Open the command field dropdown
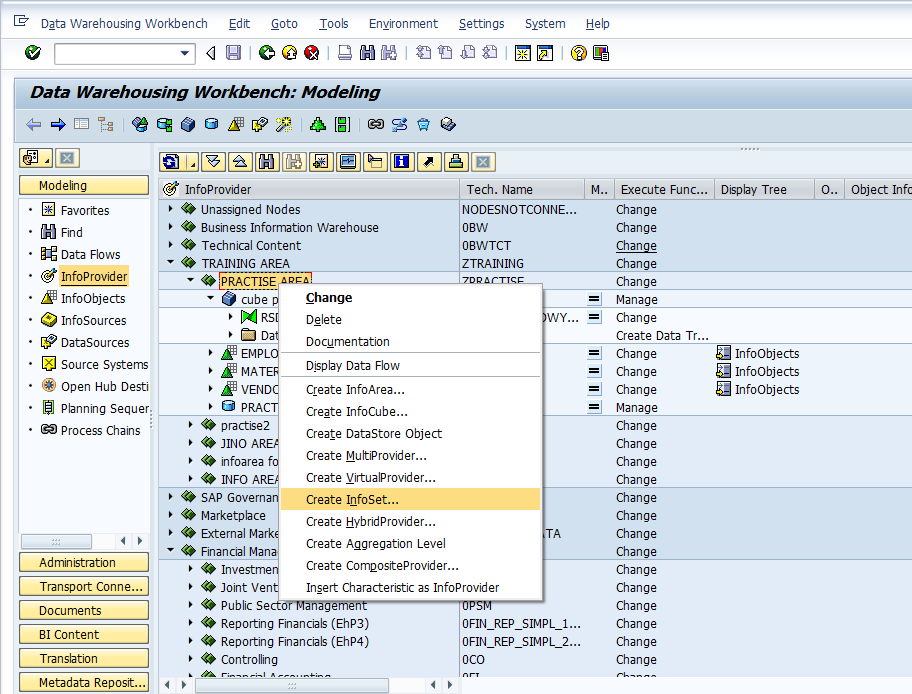 [x=183, y=53]
